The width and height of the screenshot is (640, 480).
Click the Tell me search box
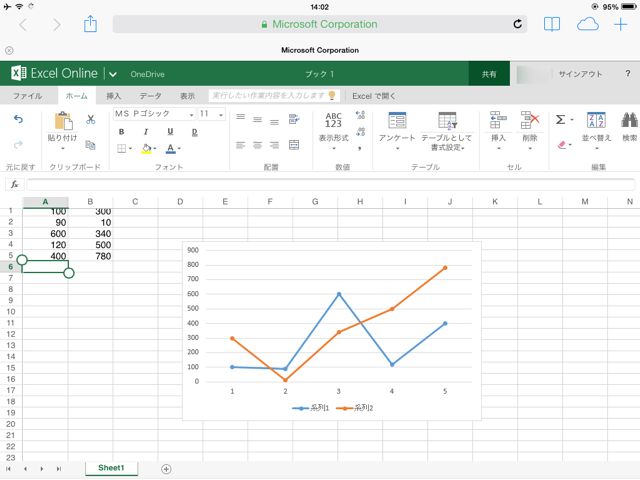273,96
